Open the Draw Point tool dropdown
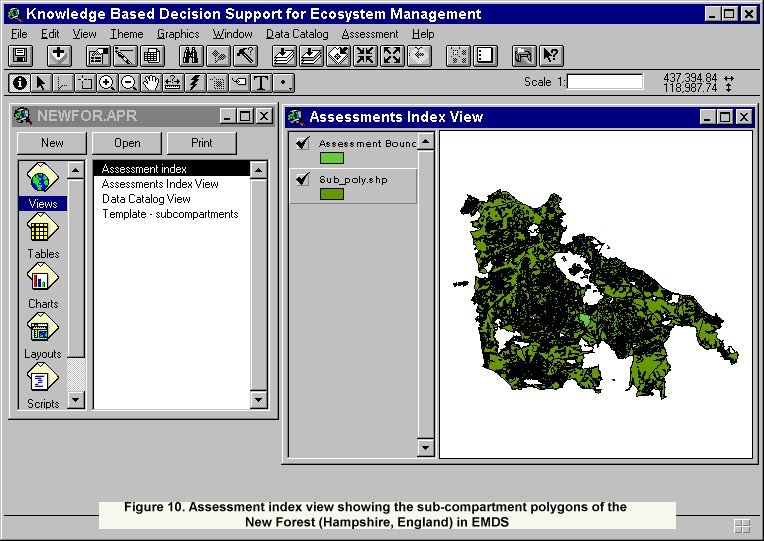Image resolution: width=764 pixels, height=541 pixels. 284,83
